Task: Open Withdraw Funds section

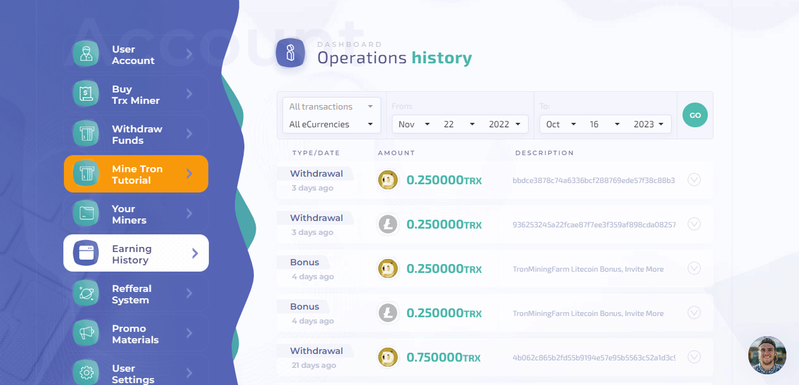Action: tap(136, 134)
